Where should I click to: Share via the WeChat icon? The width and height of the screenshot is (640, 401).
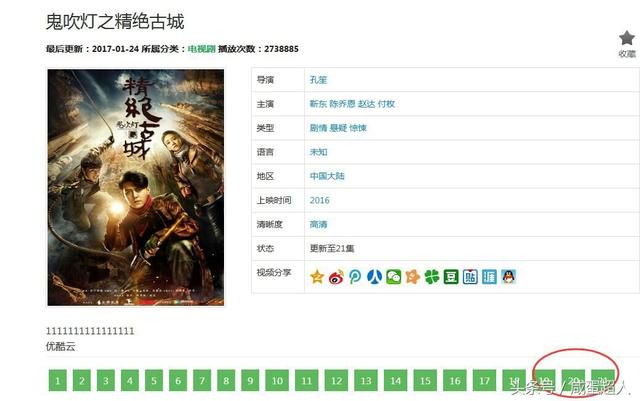point(393,277)
